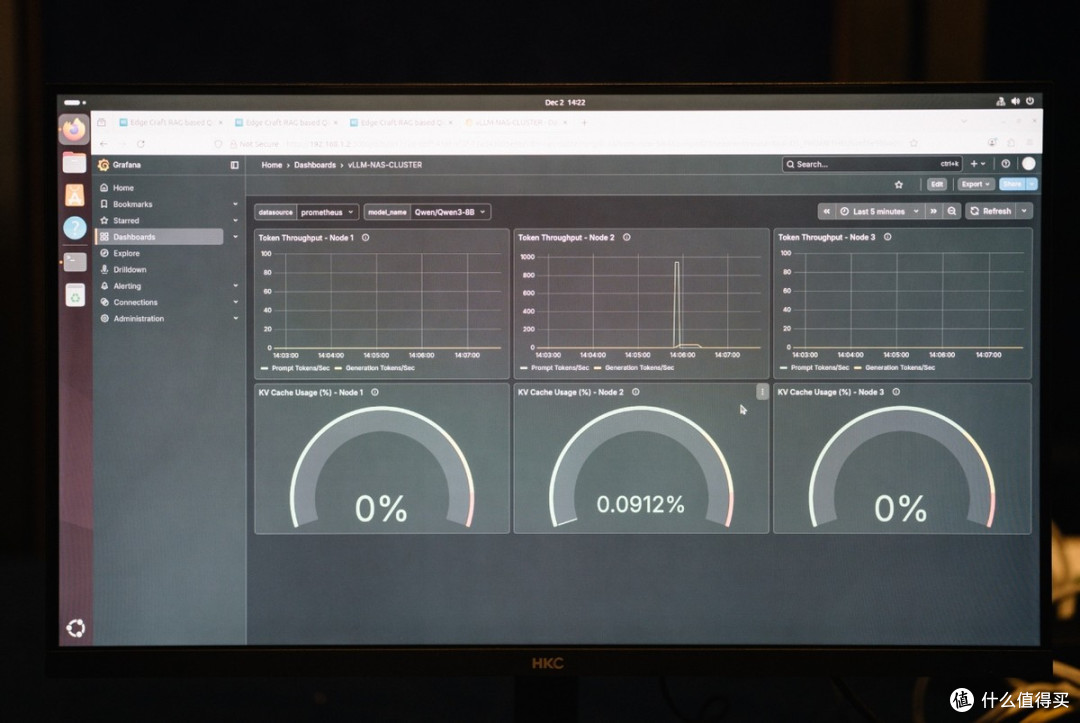Click the Node 2 gauge value 0.0912%
The image size is (1080, 723).
[x=641, y=505]
